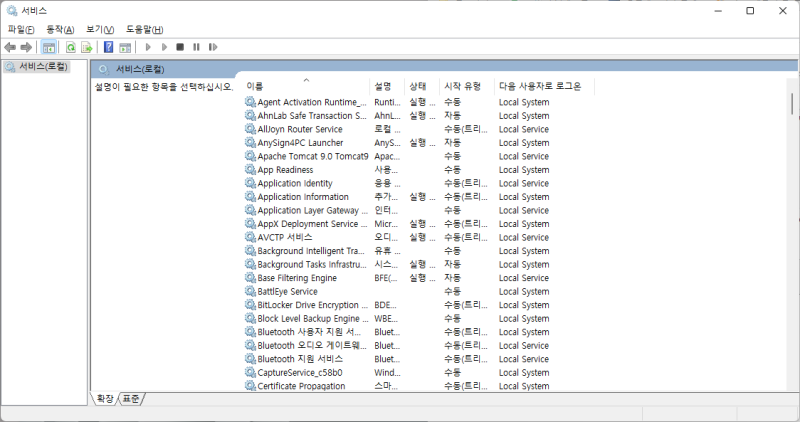Click CaptureService_c58b0 service name

300,373
